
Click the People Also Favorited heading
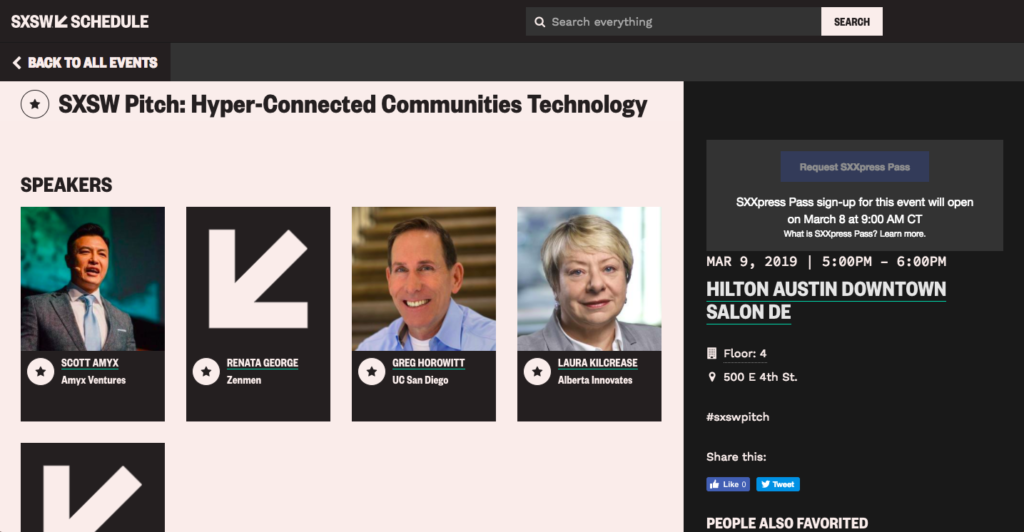tap(787, 524)
